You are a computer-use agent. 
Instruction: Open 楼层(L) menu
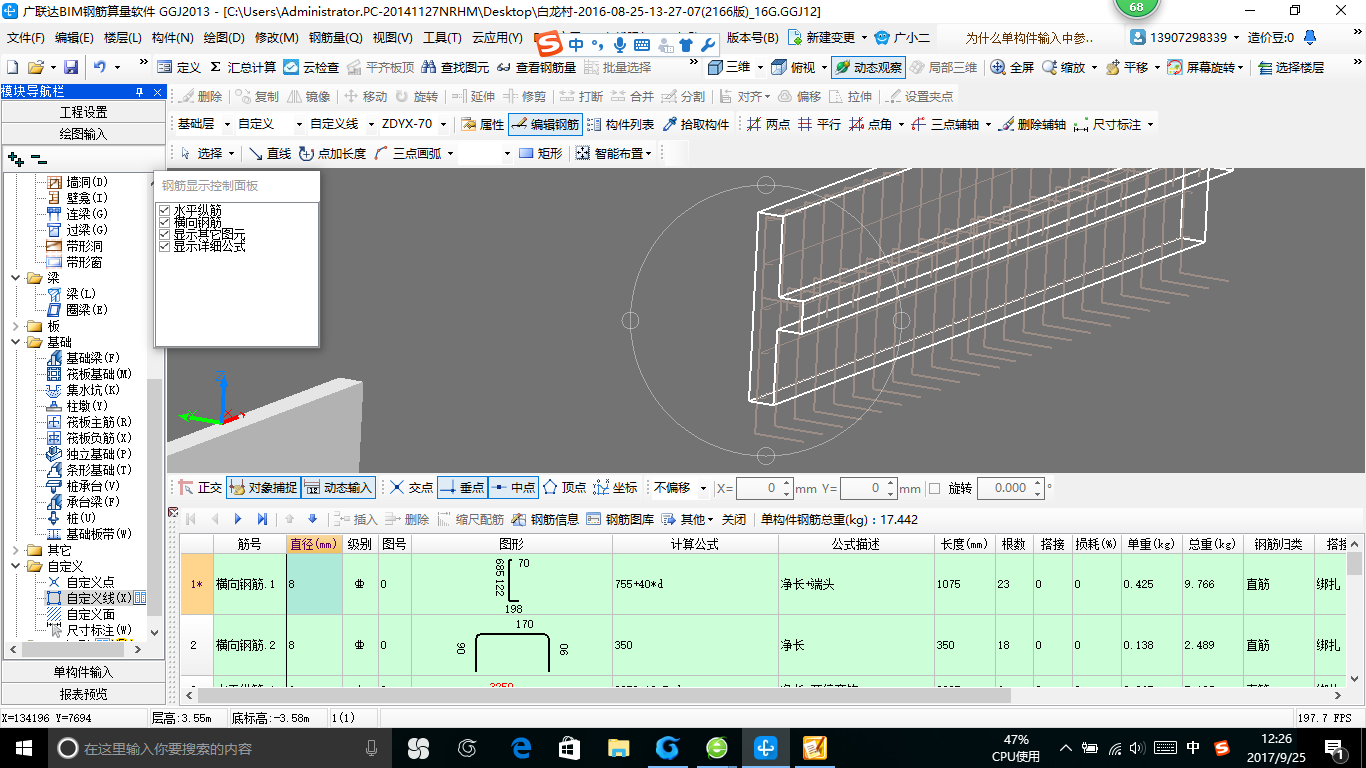pyautogui.click(x=123, y=38)
